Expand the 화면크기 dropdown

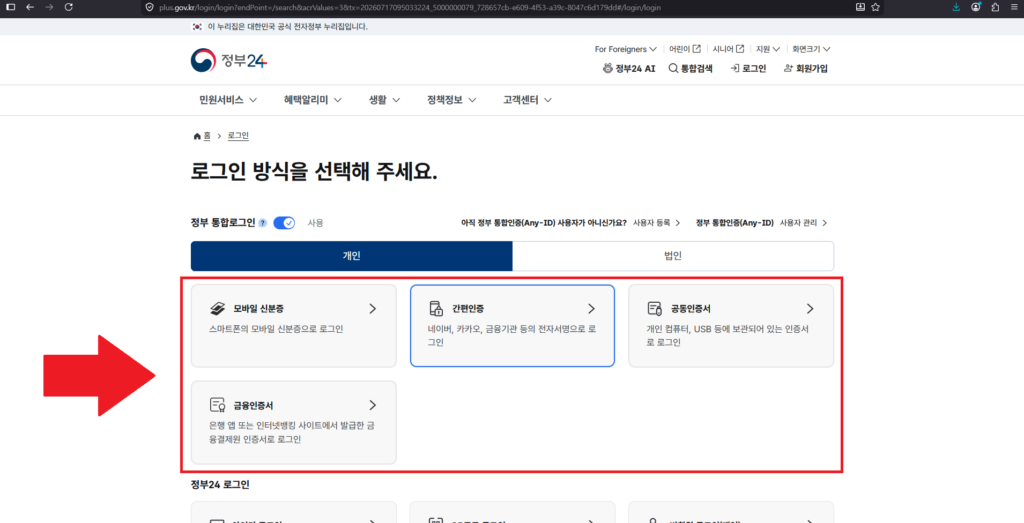(x=811, y=49)
